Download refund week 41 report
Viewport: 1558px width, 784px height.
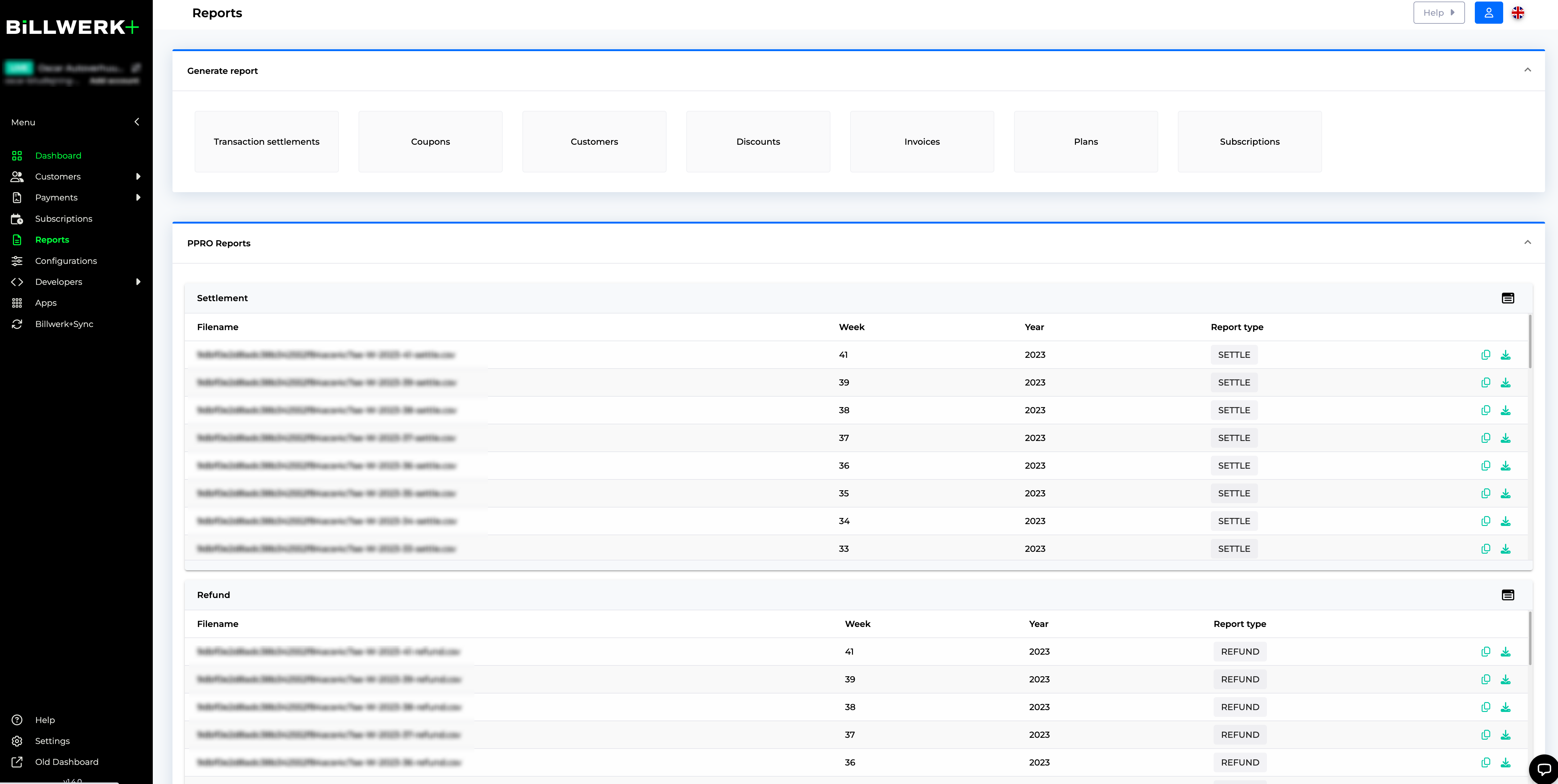pyautogui.click(x=1505, y=652)
